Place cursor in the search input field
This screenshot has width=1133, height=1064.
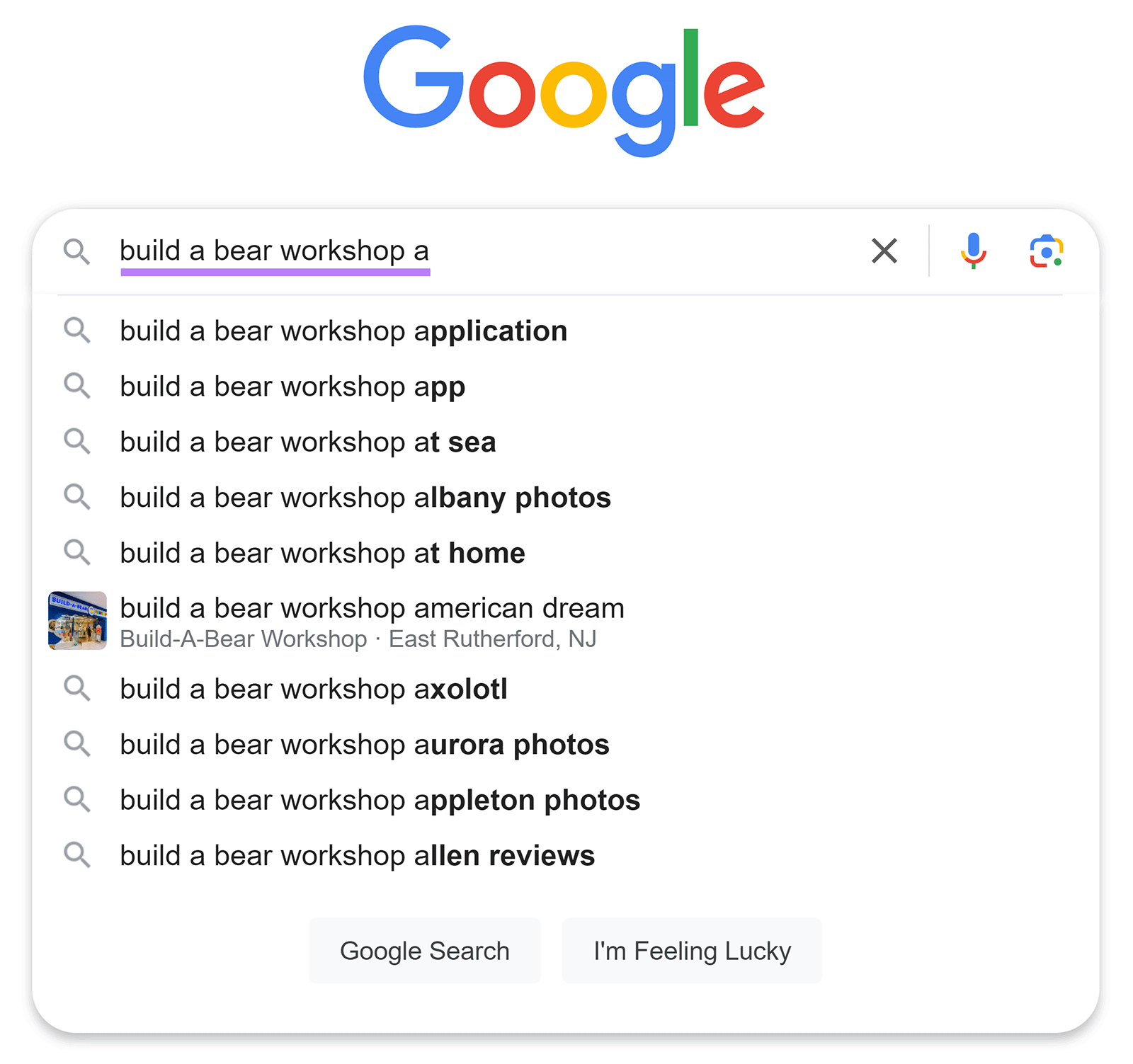click(496, 251)
